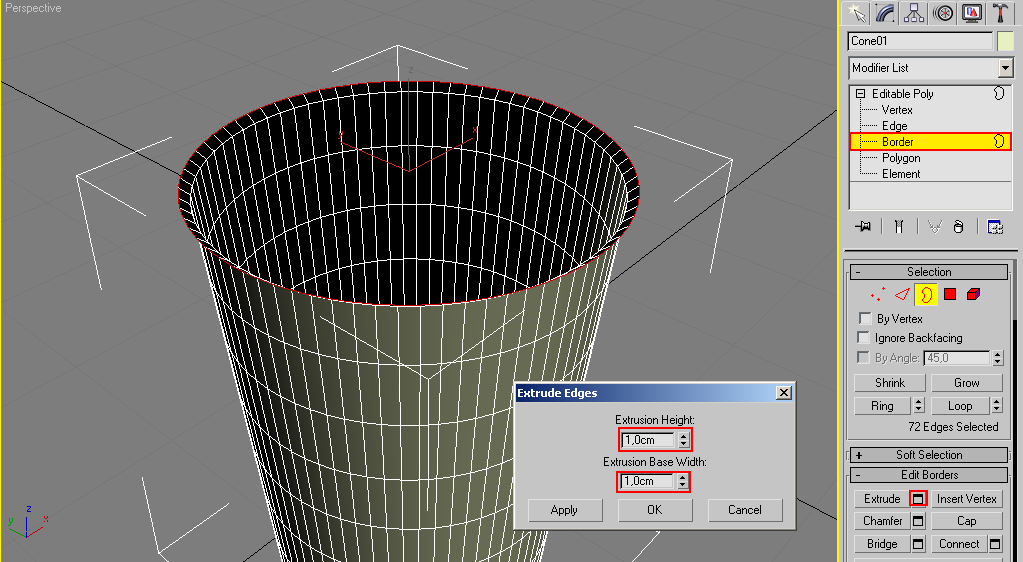Click Make Unique icon
This screenshot has height=562, width=1023.
[935, 226]
